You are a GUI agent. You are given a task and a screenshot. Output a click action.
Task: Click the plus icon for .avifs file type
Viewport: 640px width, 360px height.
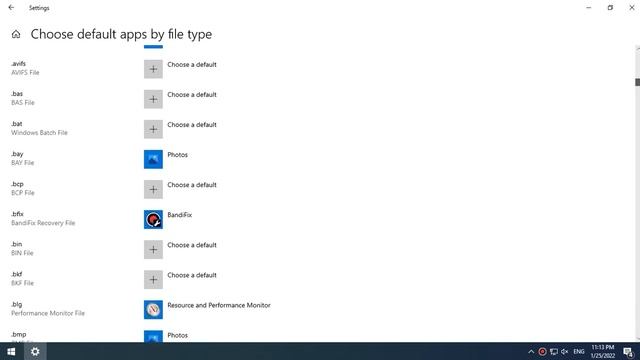coord(153,69)
